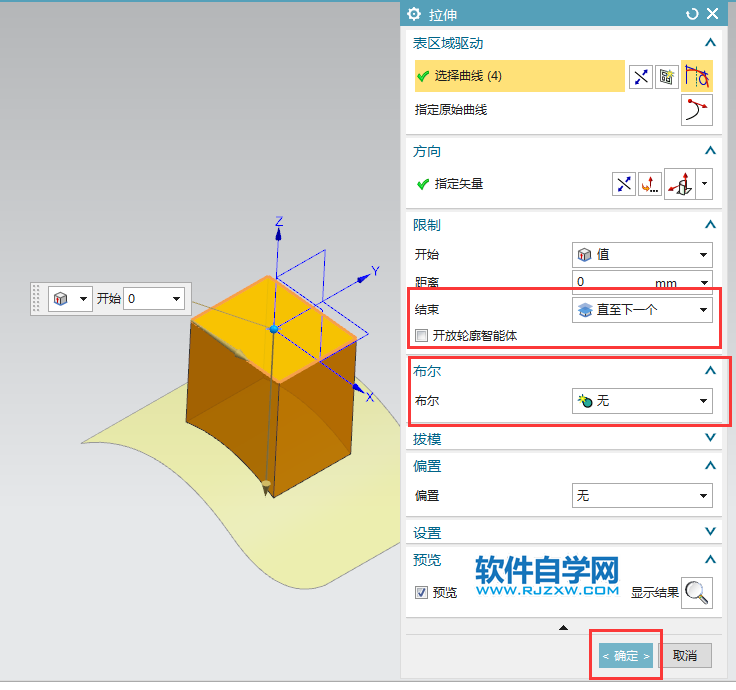Click the Z axis arrow in the viewport

[278, 234]
